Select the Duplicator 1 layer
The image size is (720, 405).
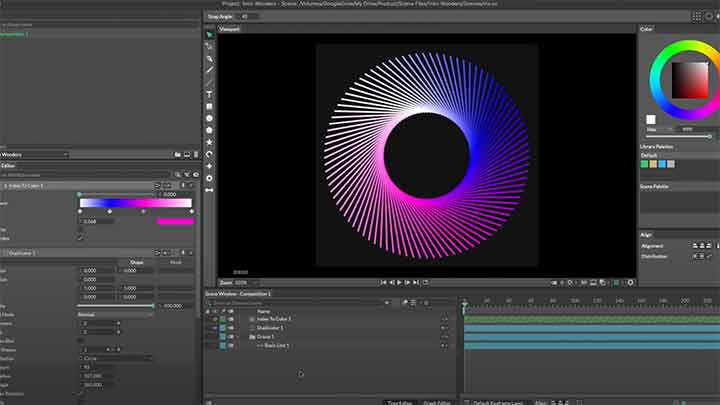click(270, 328)
